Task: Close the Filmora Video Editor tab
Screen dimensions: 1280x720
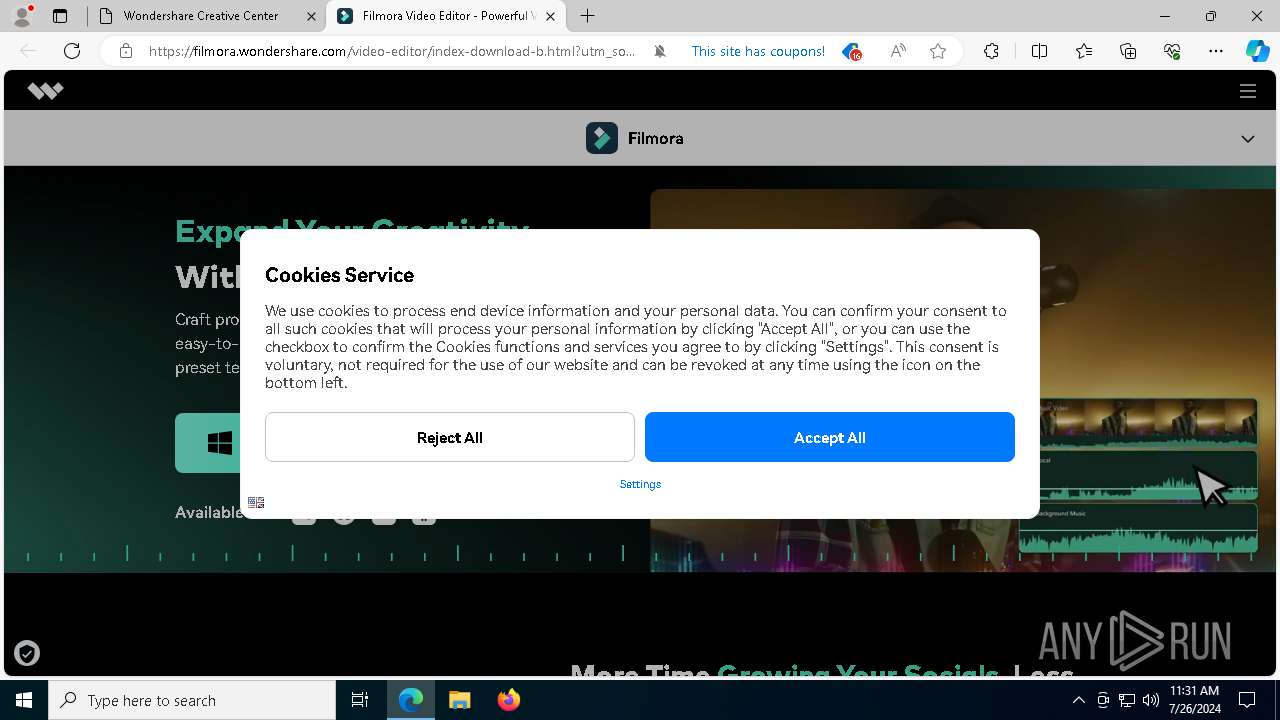Action: (x=551, y=16)
